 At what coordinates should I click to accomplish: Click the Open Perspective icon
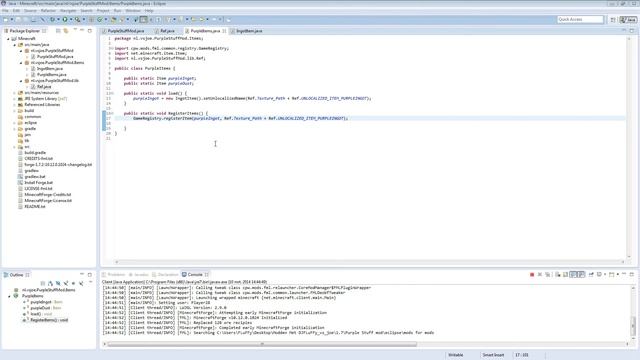coord(613,20)
